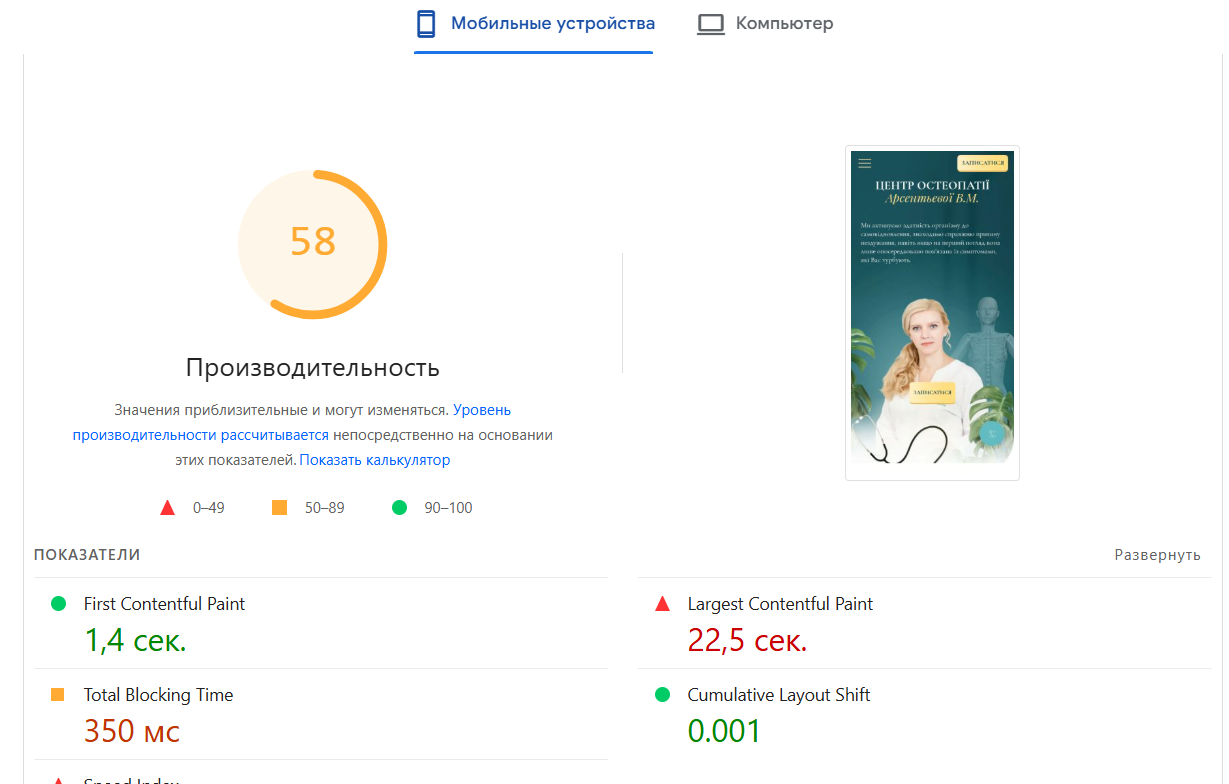Click the 0–49 legend label
This screenshot has height=784, width=1229.
pos(209,508)
